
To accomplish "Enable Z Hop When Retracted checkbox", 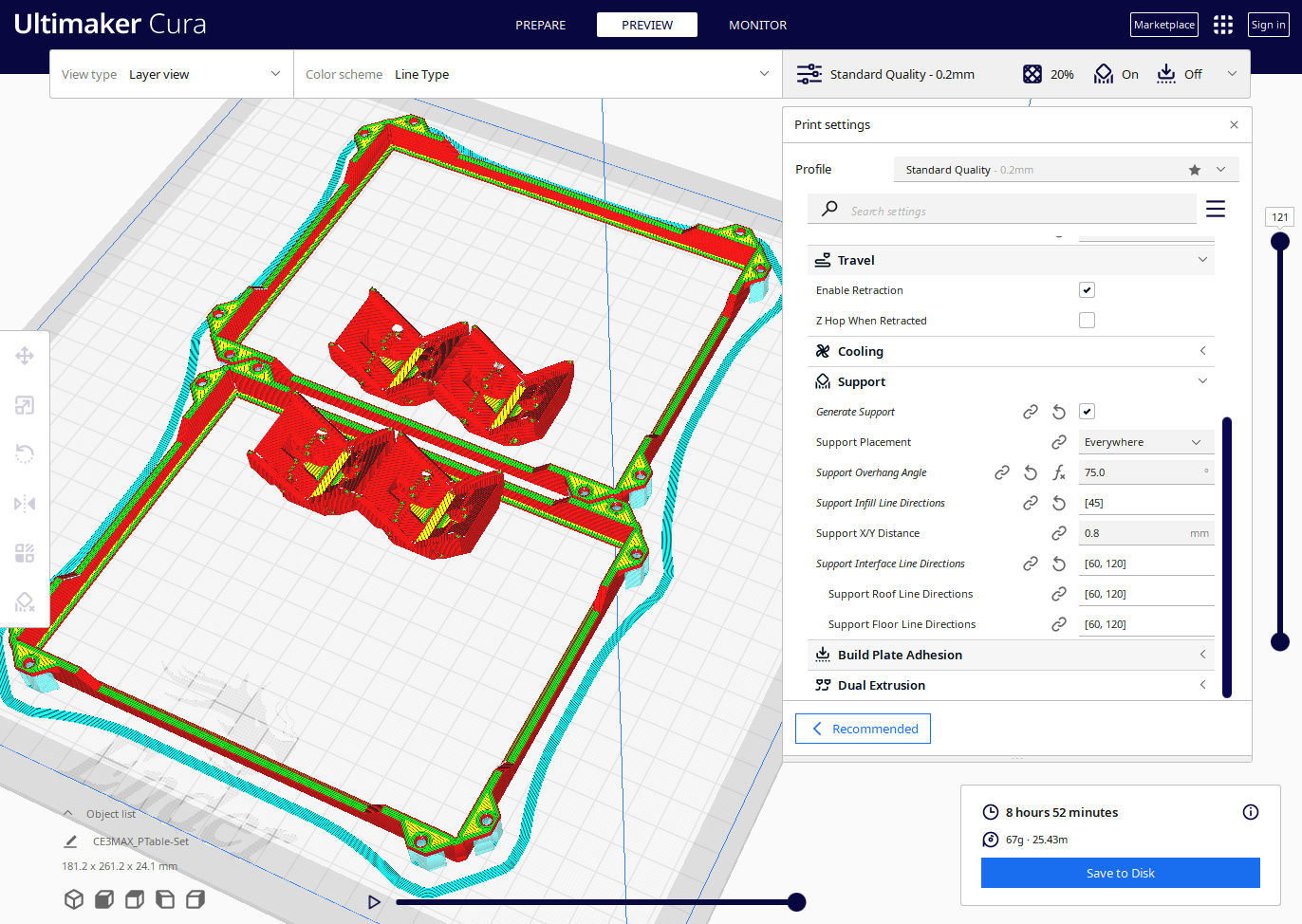I will point(1087,321).
